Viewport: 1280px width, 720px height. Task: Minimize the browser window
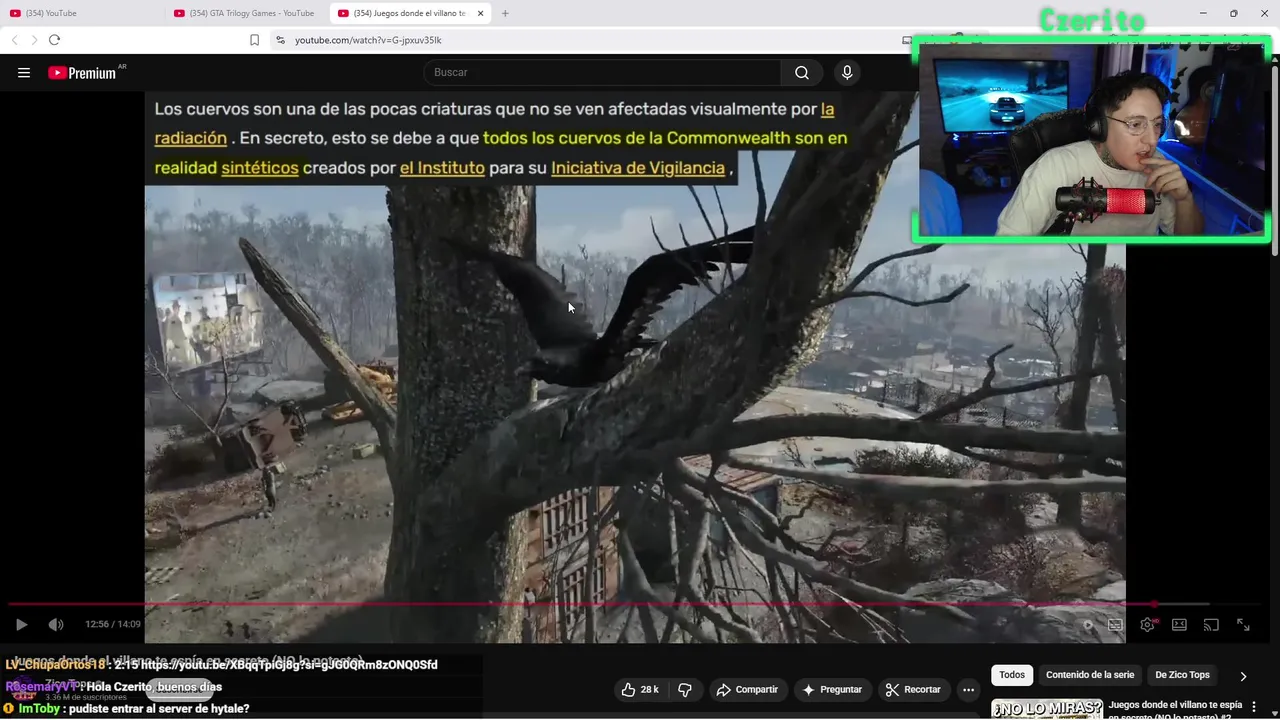1203,13
